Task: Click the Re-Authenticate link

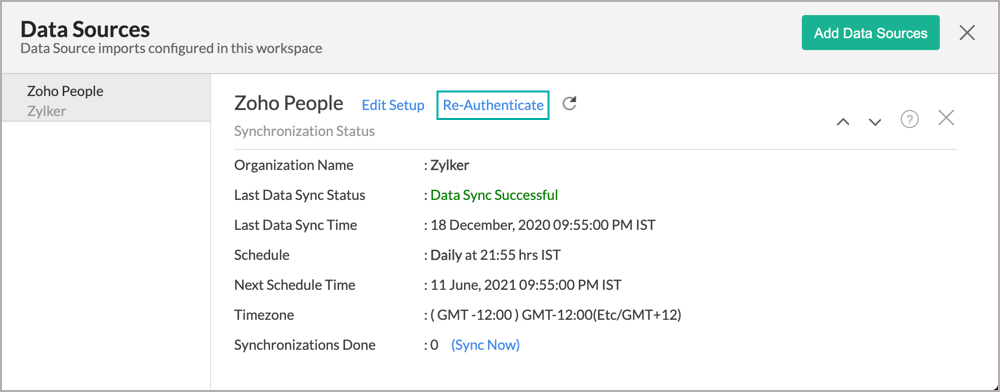Action: click(x=493, y=105)
